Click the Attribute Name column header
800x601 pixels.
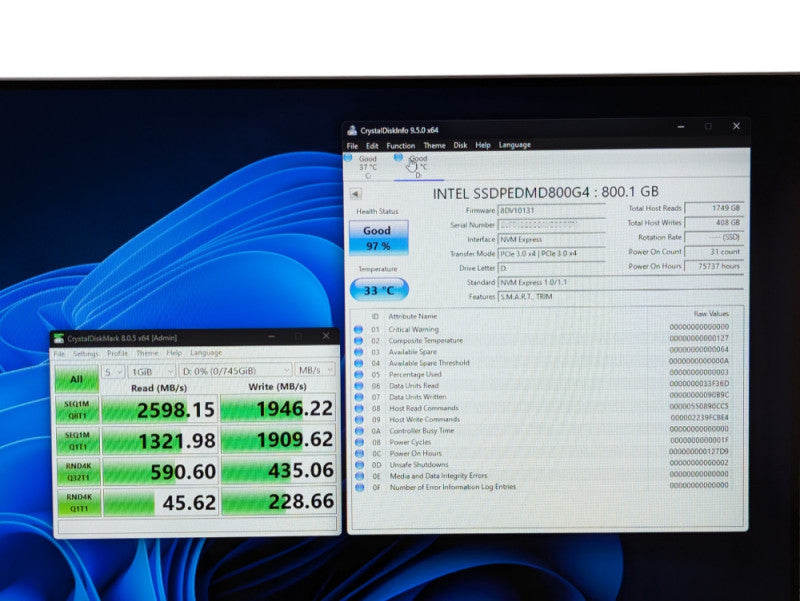click(x=412, y=316)
